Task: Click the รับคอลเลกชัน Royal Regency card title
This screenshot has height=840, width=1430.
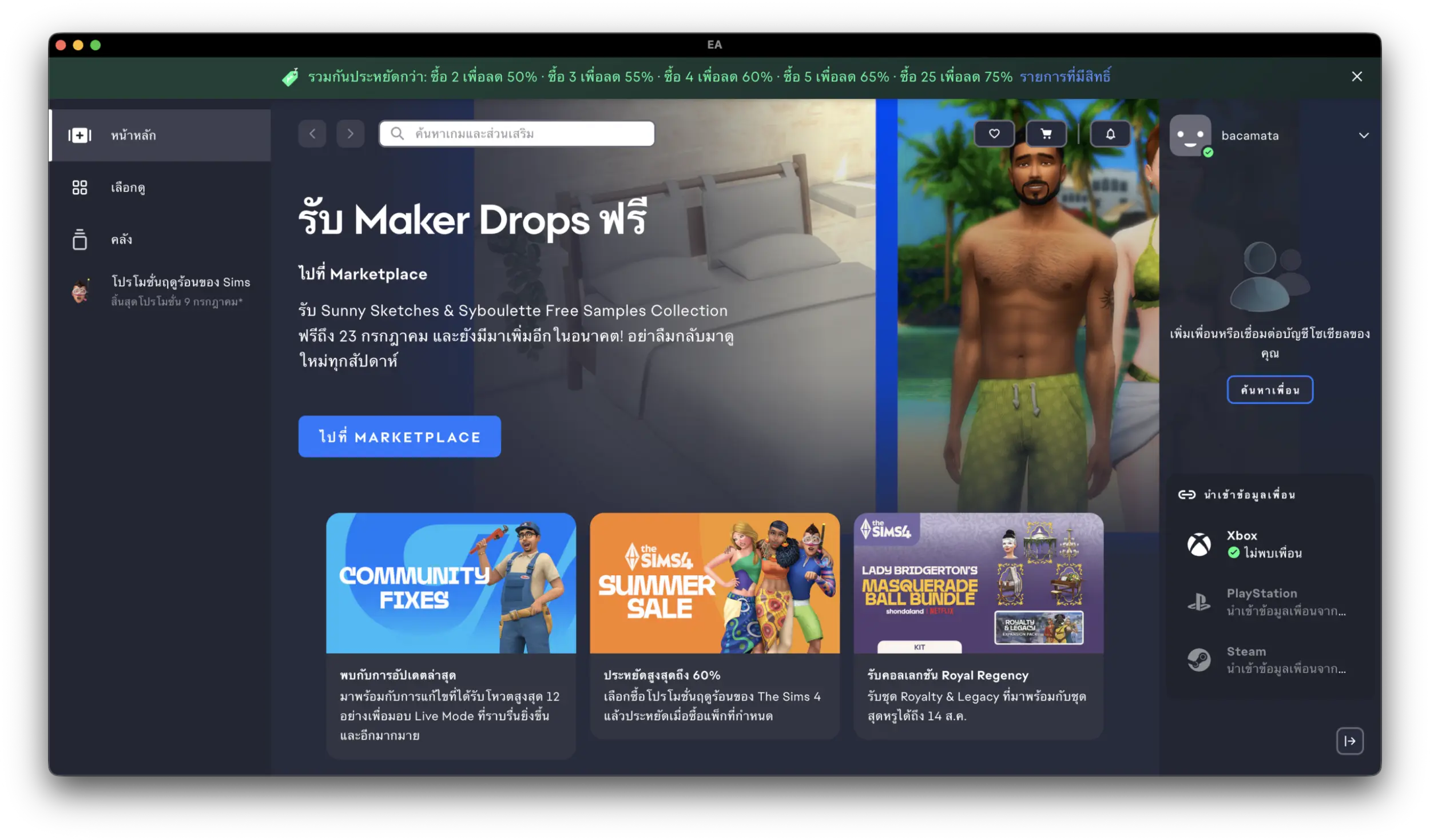Action: click(948, 675)
